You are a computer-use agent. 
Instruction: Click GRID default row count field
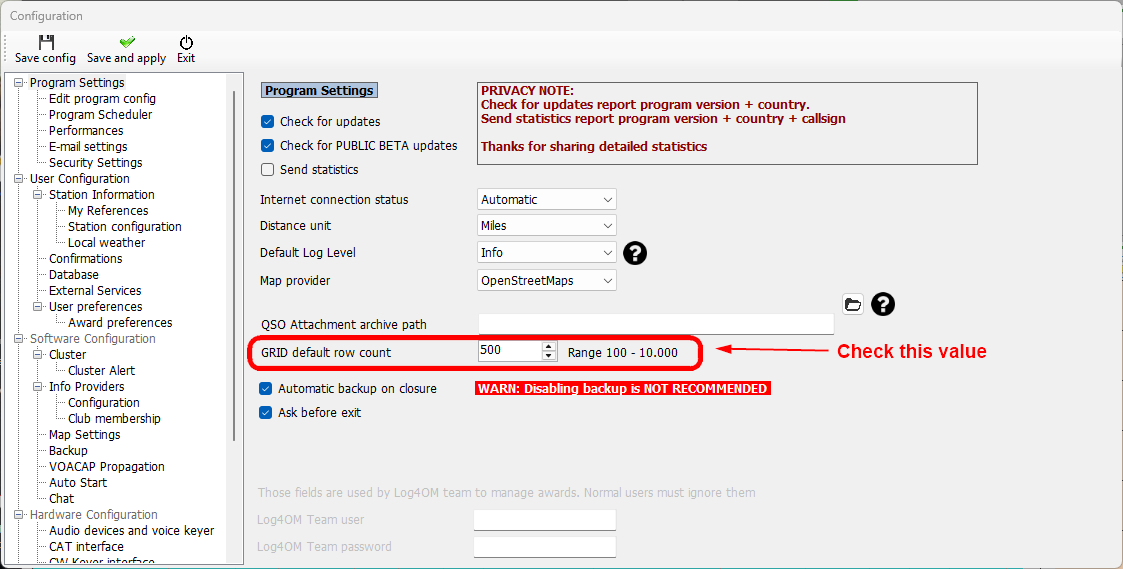pyautogui.click(x=510, y=350)
